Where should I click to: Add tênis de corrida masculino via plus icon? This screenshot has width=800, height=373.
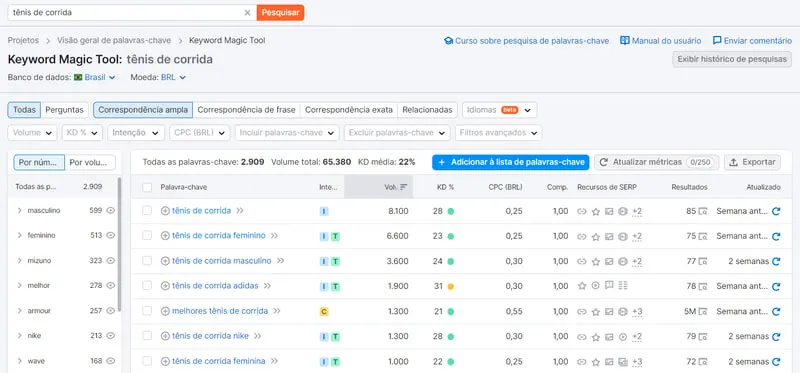(165, 261)
